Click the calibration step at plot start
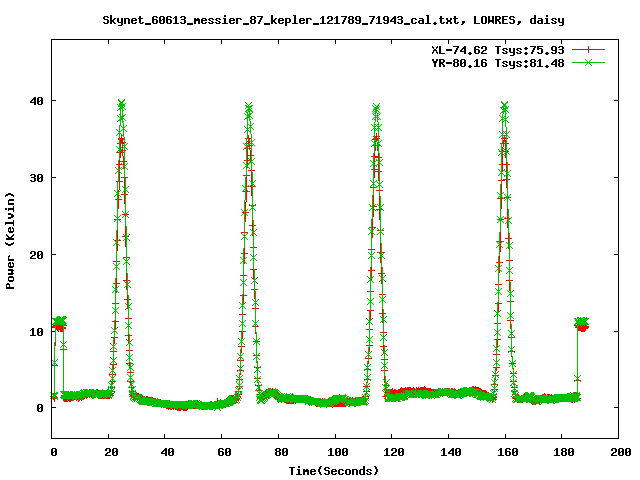The height and width of the screenshot is (480, 640). (x=60, y=322)
